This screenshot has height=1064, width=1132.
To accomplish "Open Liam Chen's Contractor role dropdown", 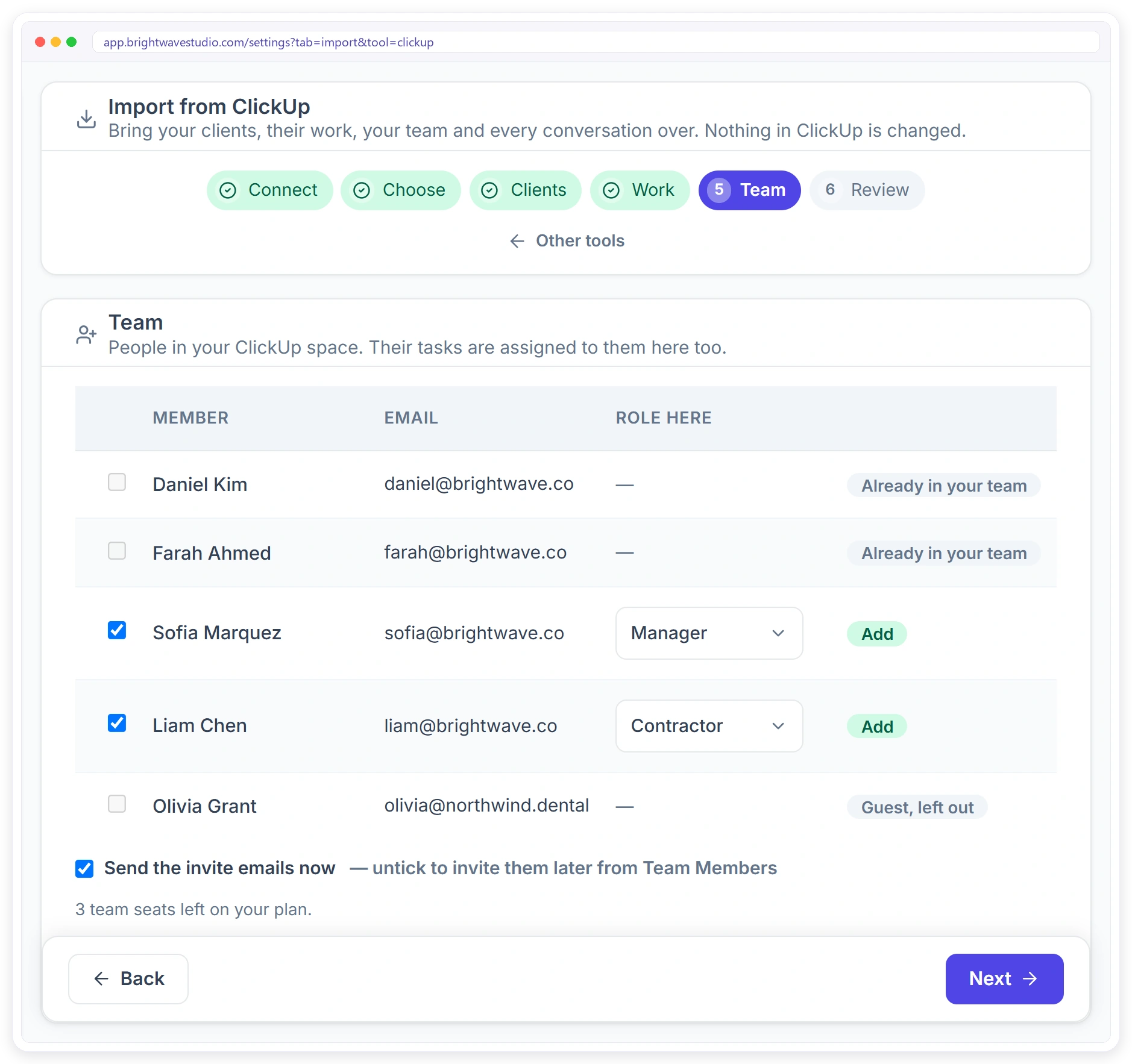I will [709, 726].
